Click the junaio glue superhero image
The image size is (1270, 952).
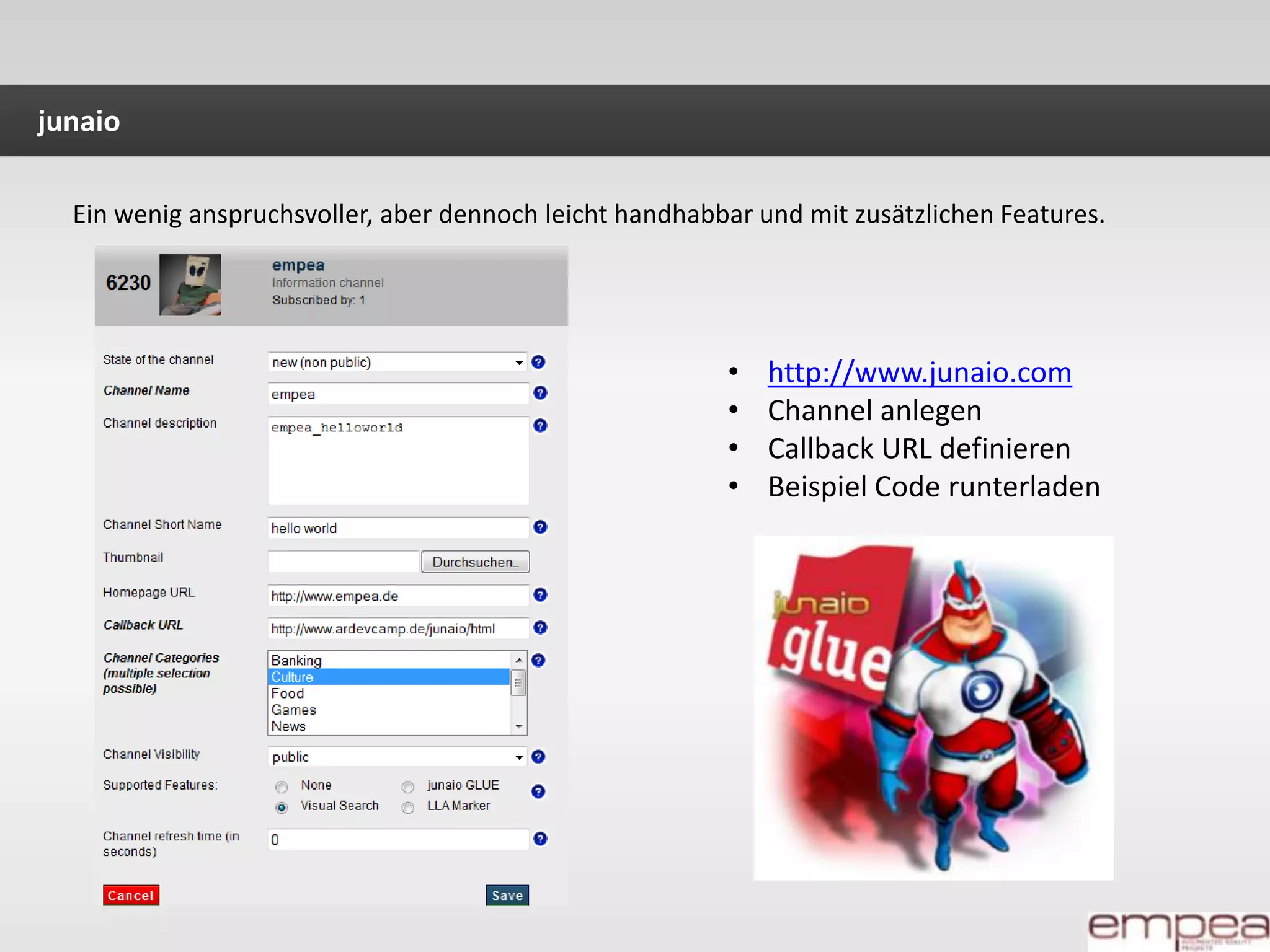point(933,708)
